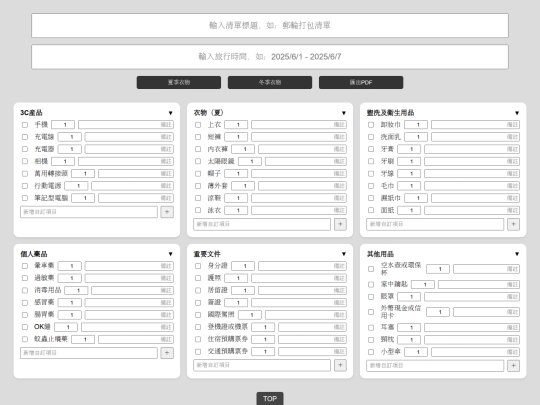The width and height of the screenshot is (540, 405).
Task: Click the 冬季衣物 button
Action: (270, 82)
